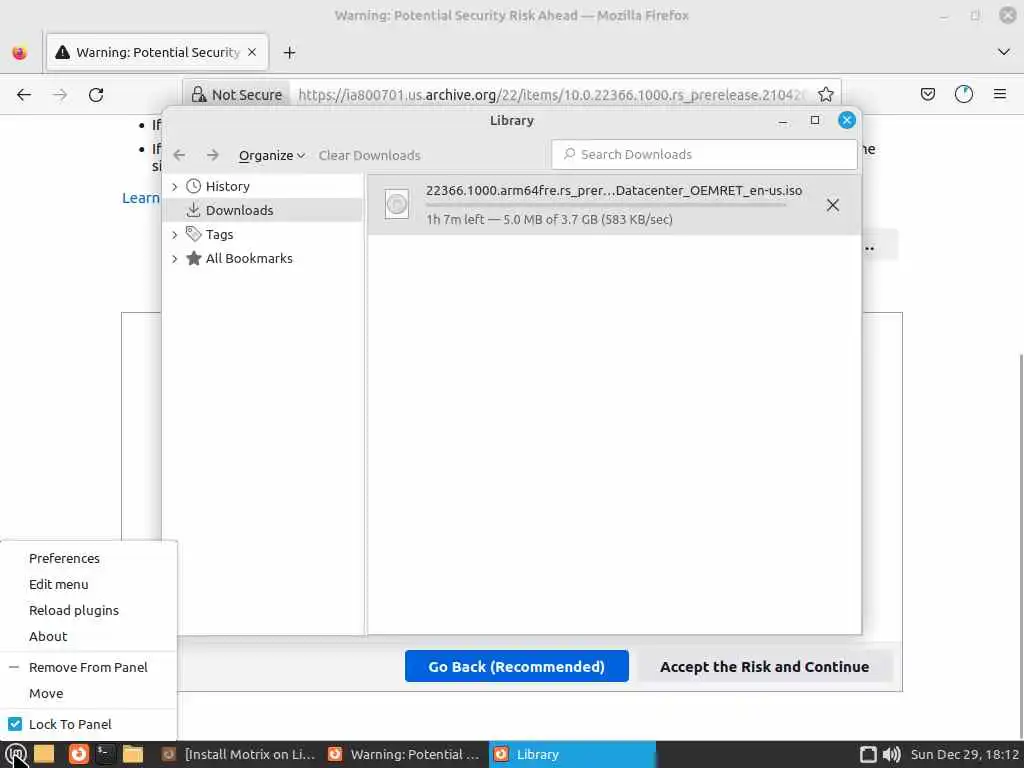Select Tags in Library sidebar
Image resolution: width=1024 pixels, height=768 pixels.
coord(219,234)
